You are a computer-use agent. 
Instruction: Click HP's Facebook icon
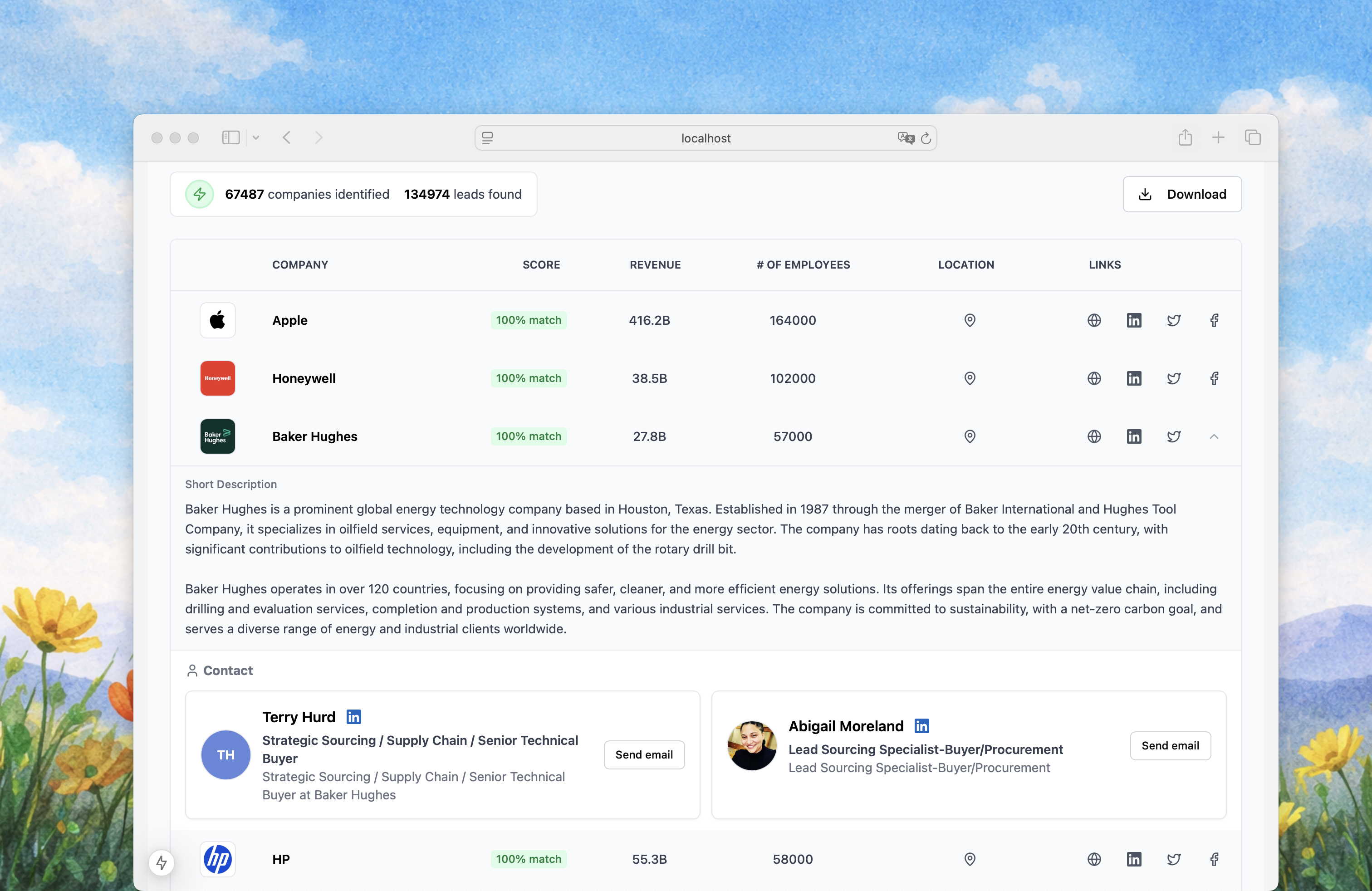(1214, 859)
